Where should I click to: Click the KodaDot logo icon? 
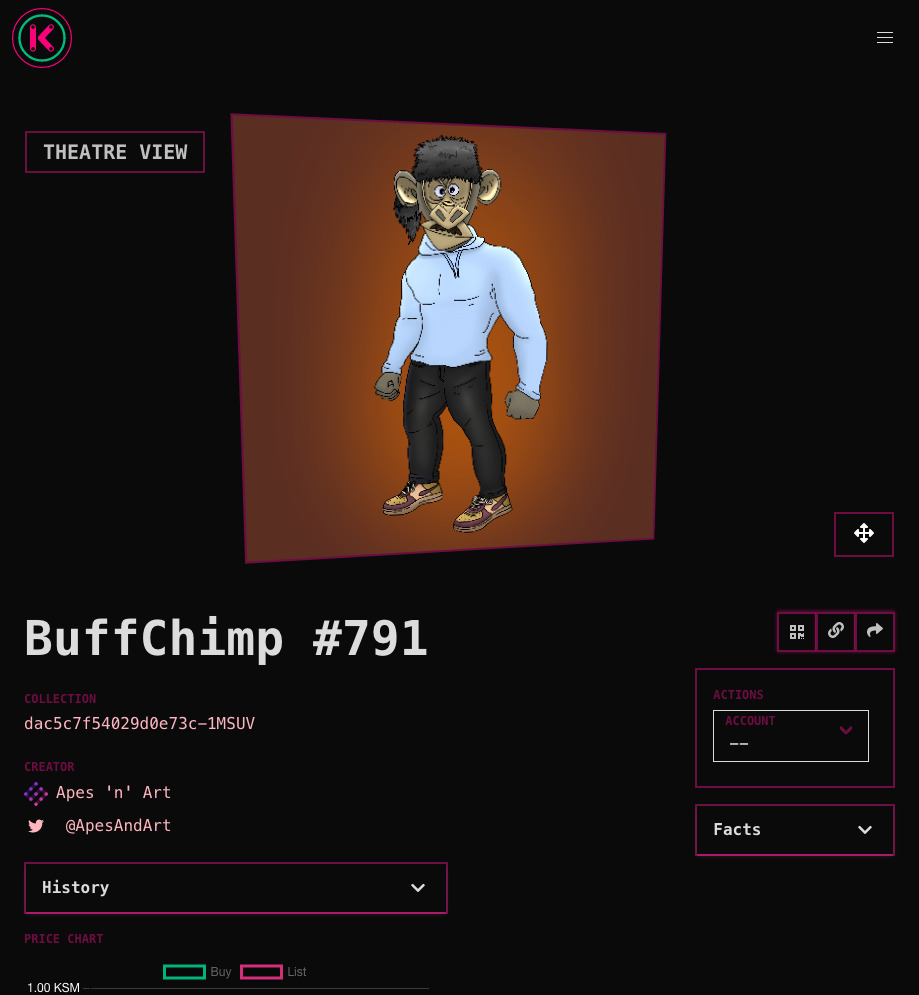[42, 38]
